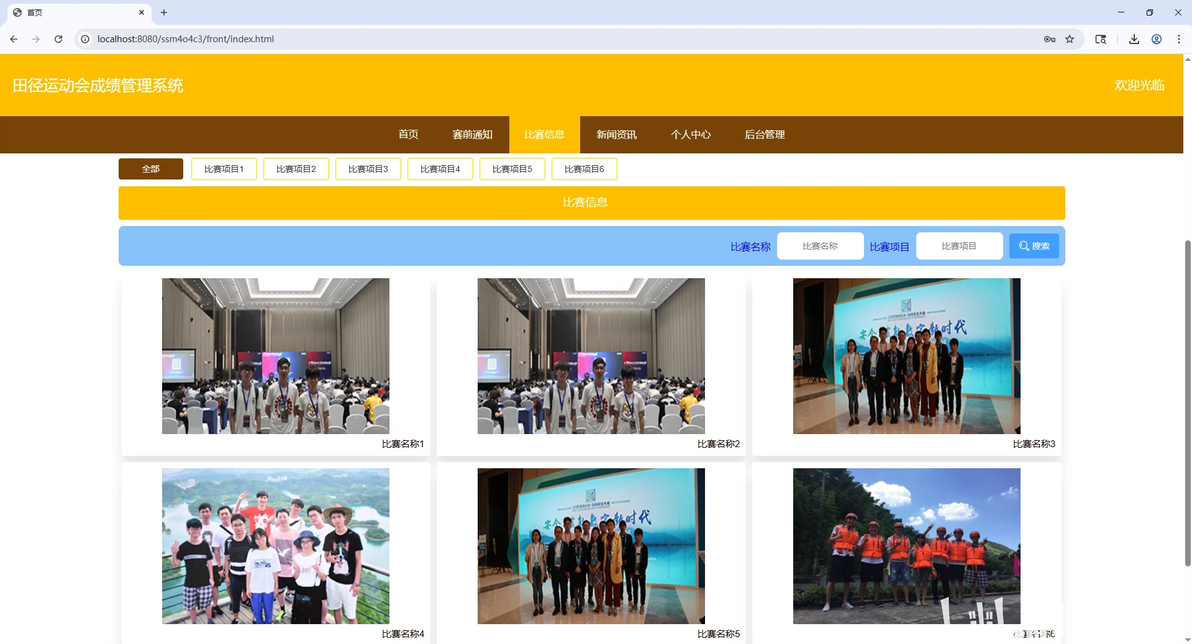
Task: Open new browser tab with plus icon
Action: (x=163, y=12)
